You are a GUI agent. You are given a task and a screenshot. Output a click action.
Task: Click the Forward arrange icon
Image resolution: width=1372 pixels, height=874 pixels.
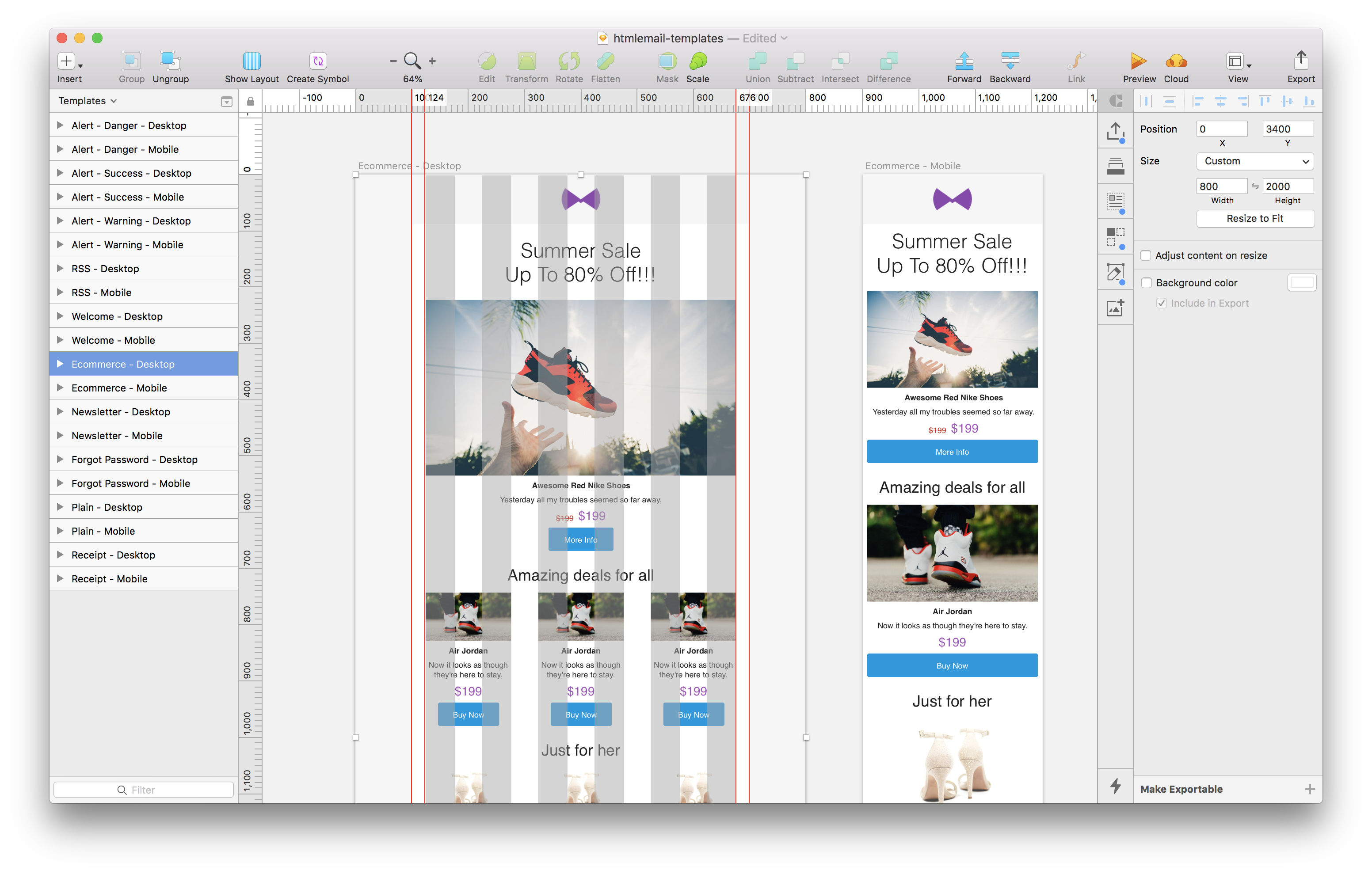pos(964,61)
